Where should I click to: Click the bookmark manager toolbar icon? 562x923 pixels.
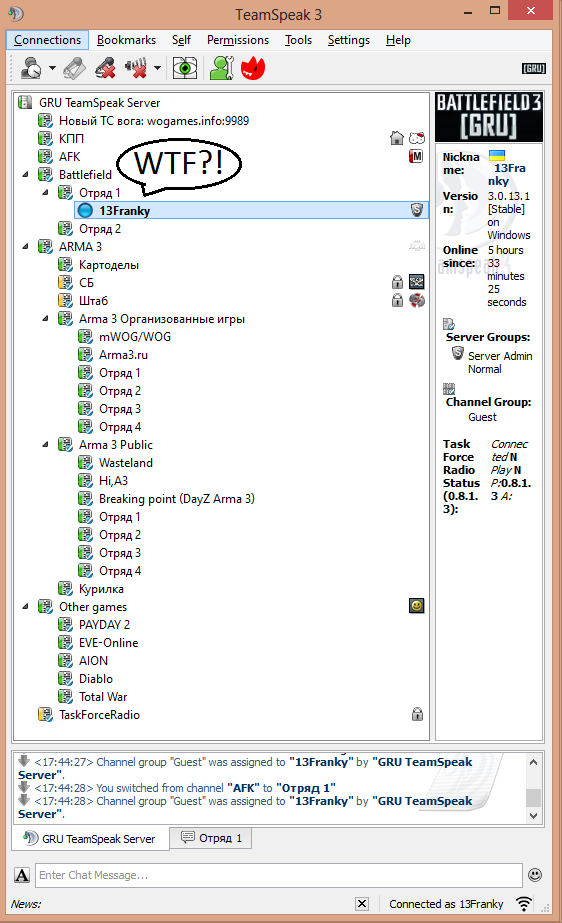(x=74, y=68)
